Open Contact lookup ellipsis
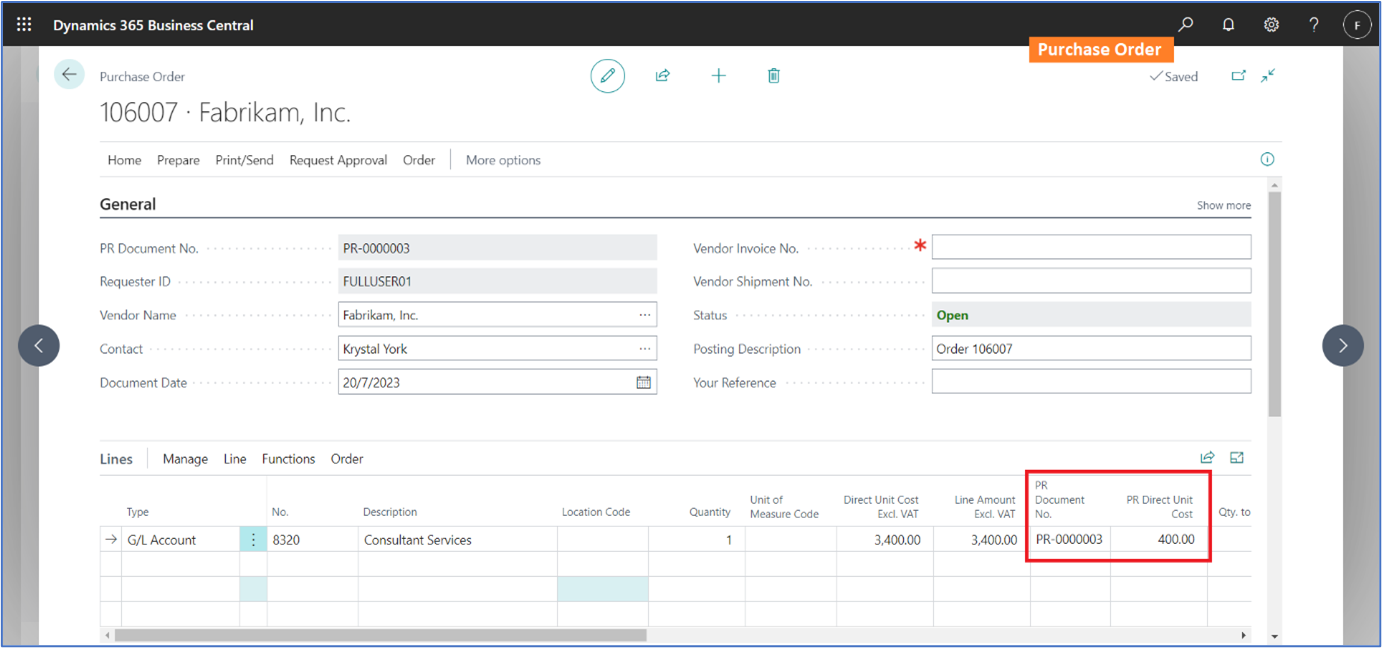The image size is (1382, 648). point(645,349)
